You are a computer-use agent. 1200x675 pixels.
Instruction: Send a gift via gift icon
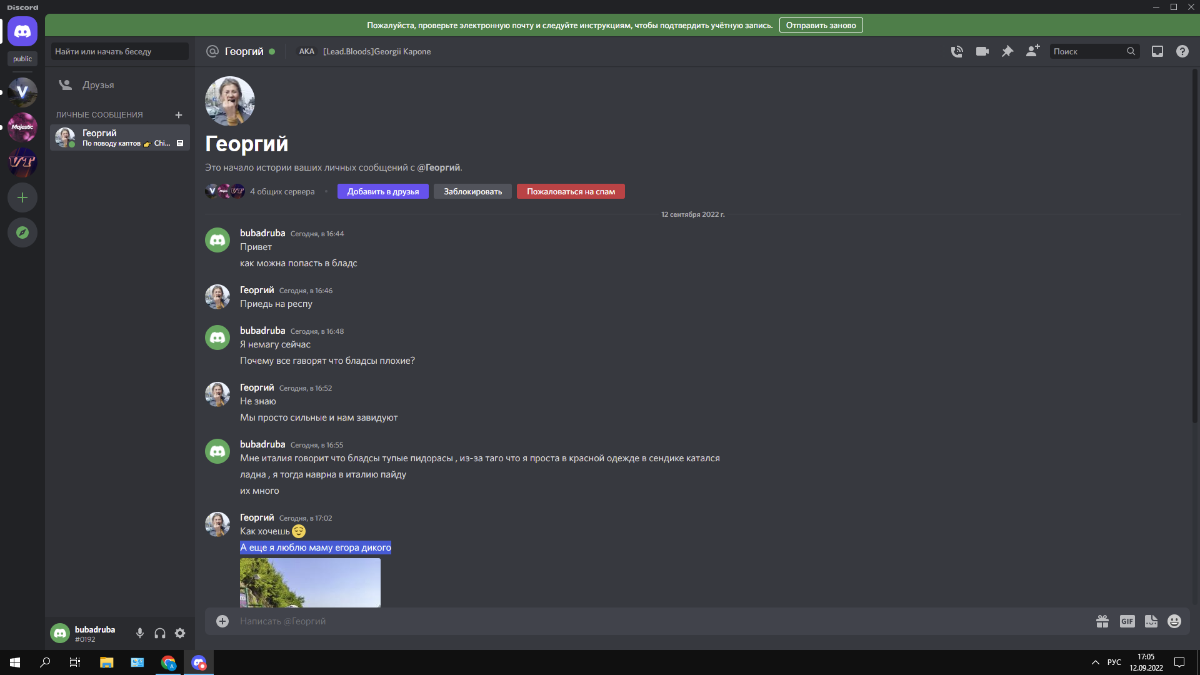[x=1102, y=621]
